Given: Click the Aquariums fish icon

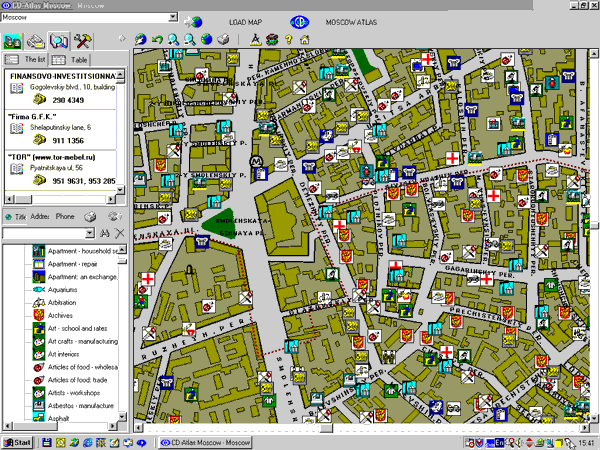Looking at the screenshot, I should coord(39,290).
